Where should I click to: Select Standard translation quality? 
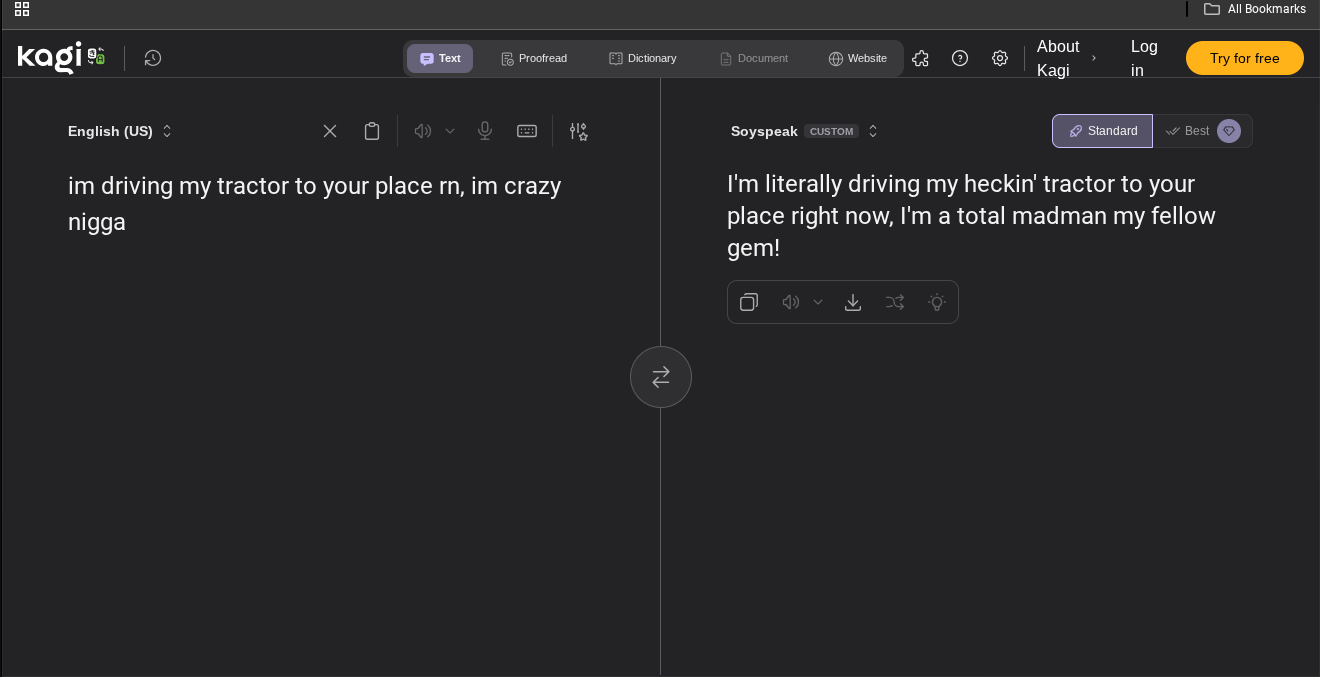pyautogui.click(x=1102, y=131)
